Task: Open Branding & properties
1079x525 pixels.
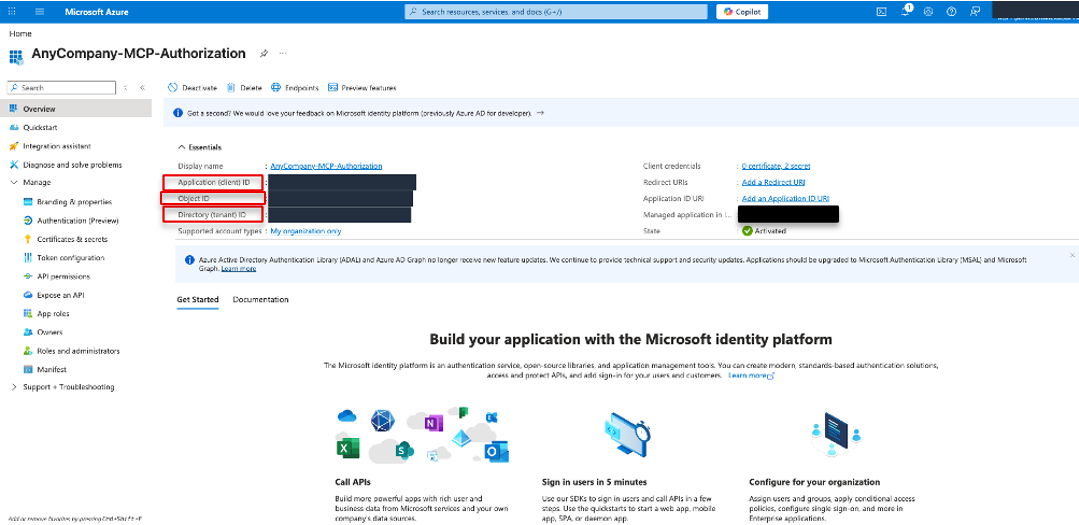Action: click(76, 202)
